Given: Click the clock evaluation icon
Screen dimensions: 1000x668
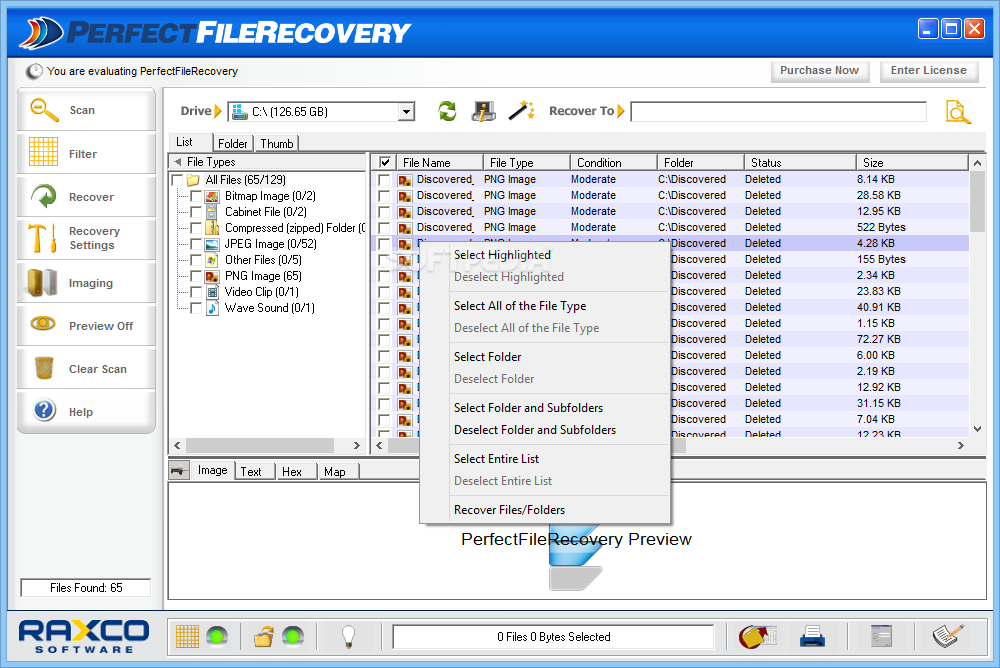Looking at the screenshot, I should click(34, 71).
